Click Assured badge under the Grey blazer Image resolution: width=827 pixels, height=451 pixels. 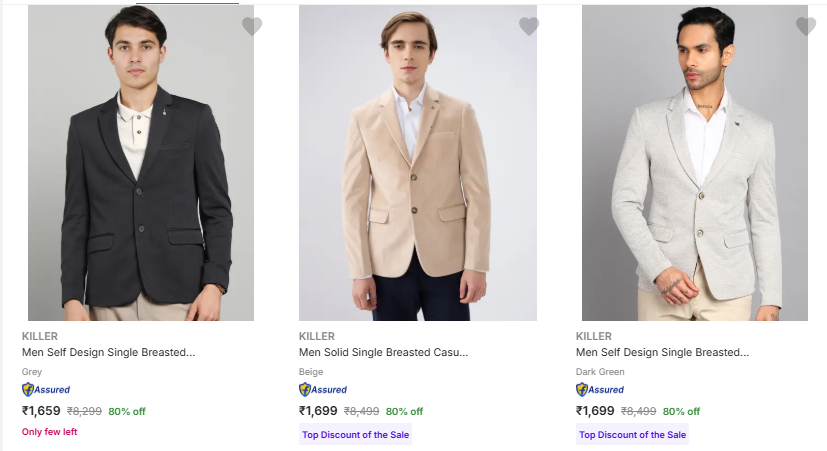coord(46,390)
